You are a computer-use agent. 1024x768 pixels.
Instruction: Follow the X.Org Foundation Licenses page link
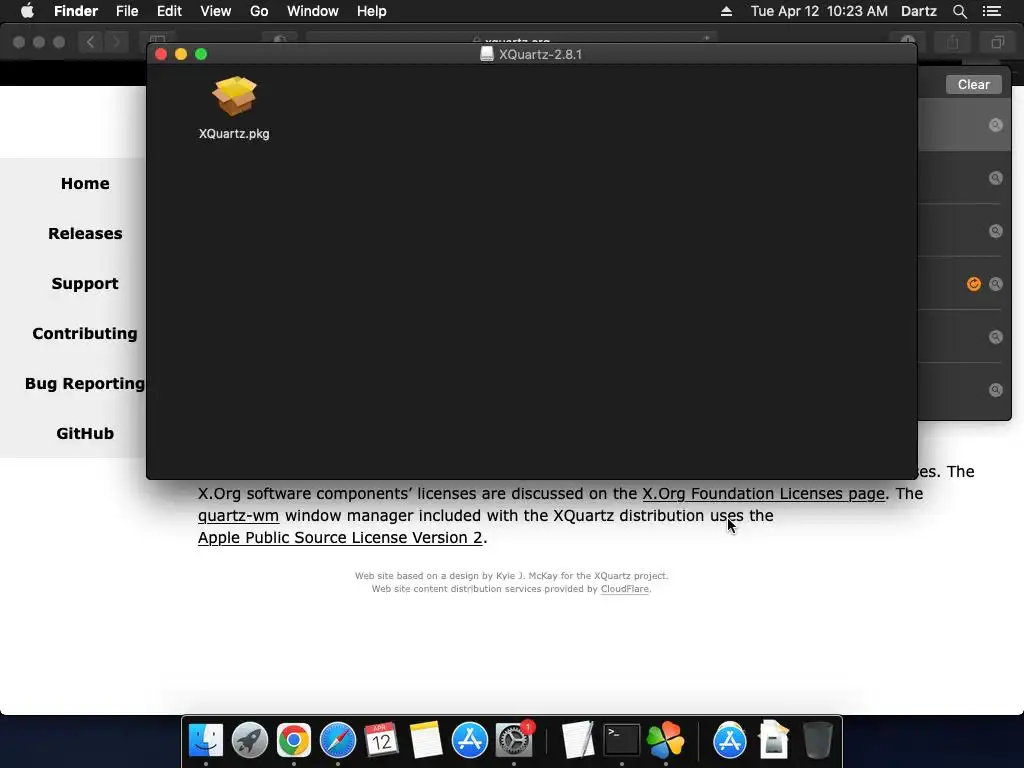[x=763, y=494]
